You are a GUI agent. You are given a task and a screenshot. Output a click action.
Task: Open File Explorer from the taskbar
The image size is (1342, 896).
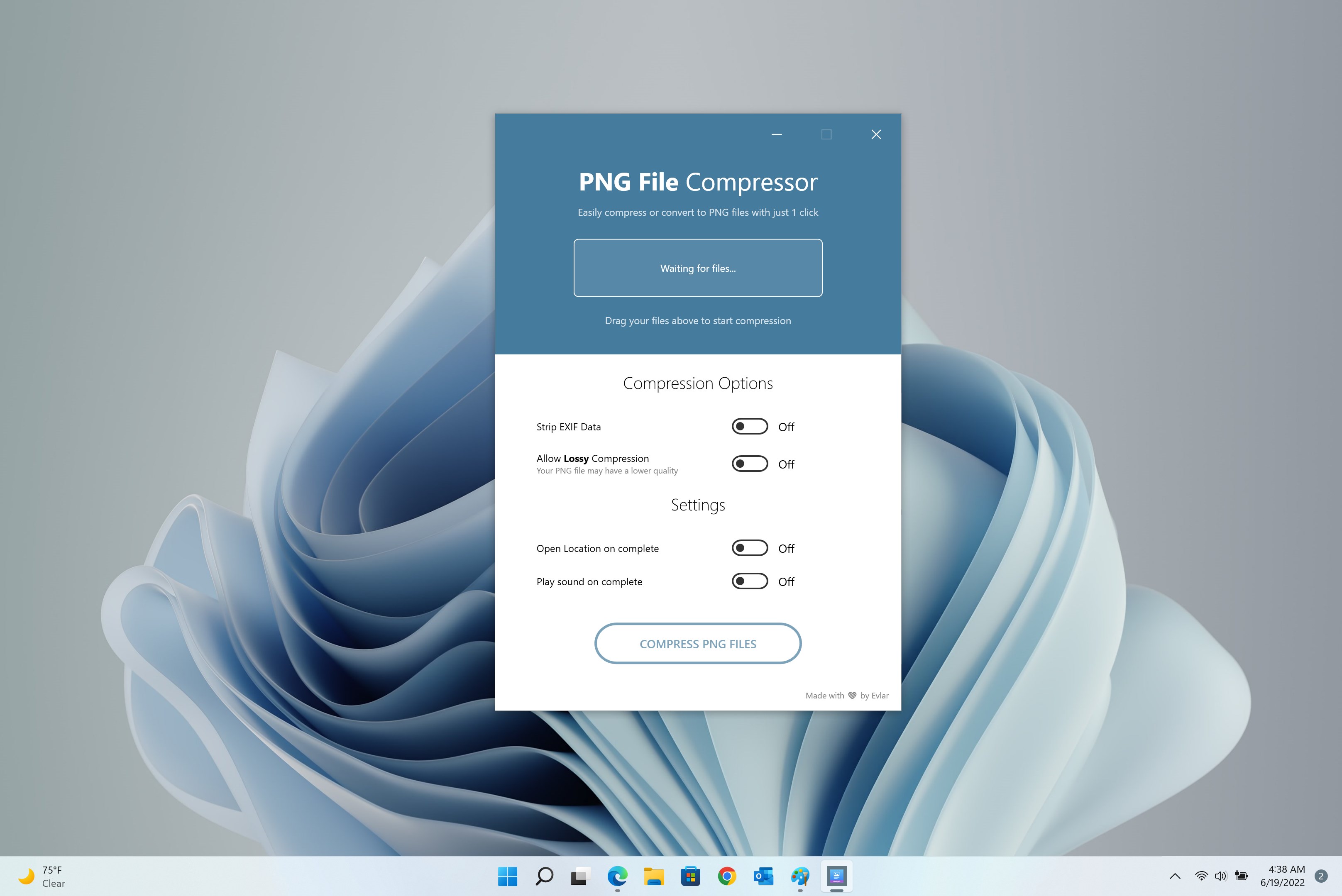pyautogui.click(x=654, y=876)
